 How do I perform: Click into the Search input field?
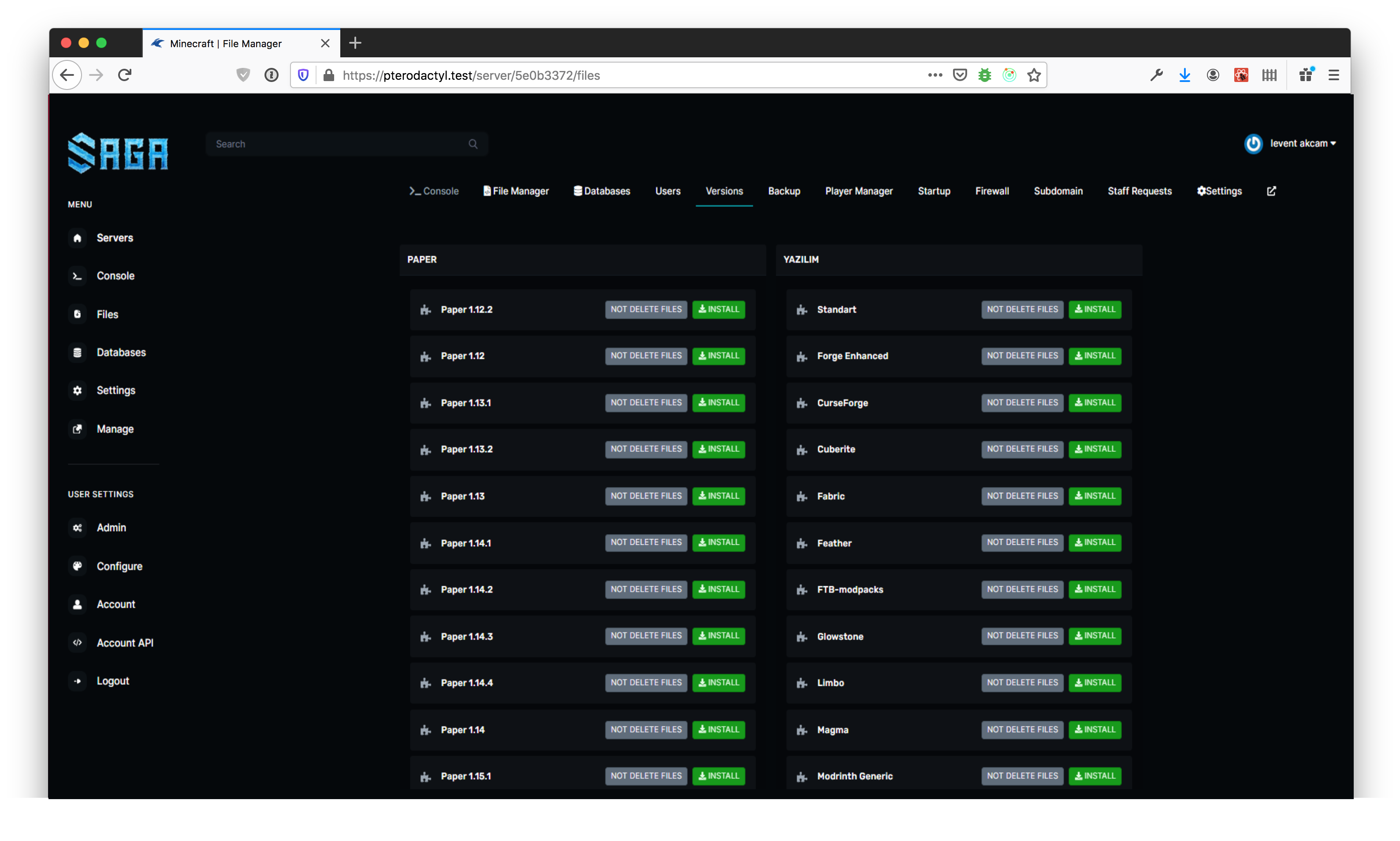point(340,144)
